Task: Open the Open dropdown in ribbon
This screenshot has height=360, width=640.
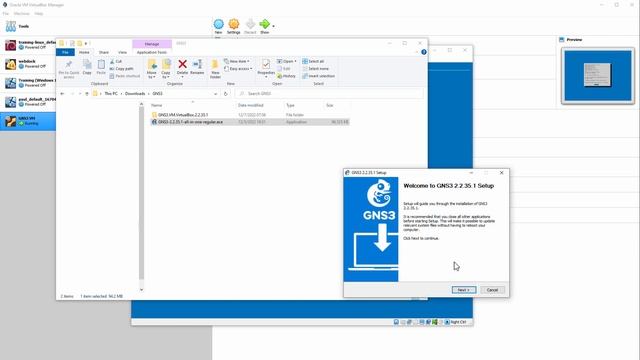Action: click(287, 61)
